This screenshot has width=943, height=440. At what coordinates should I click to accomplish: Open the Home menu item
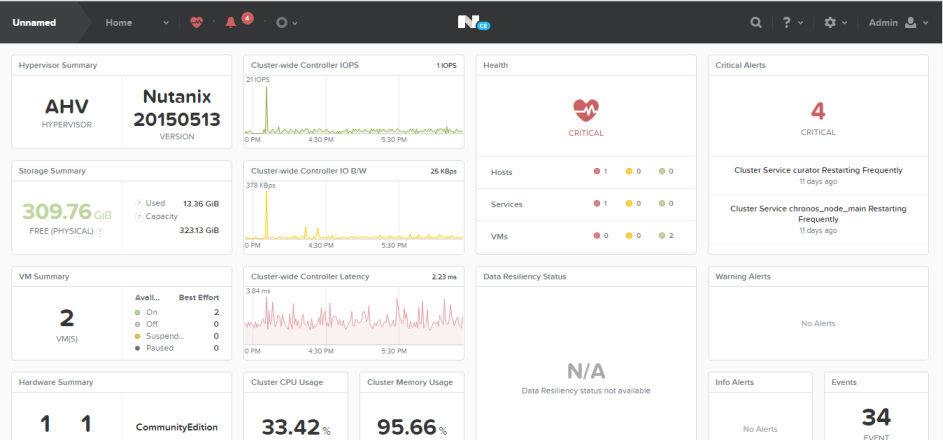pyautogui.click(x=118, y=23)
